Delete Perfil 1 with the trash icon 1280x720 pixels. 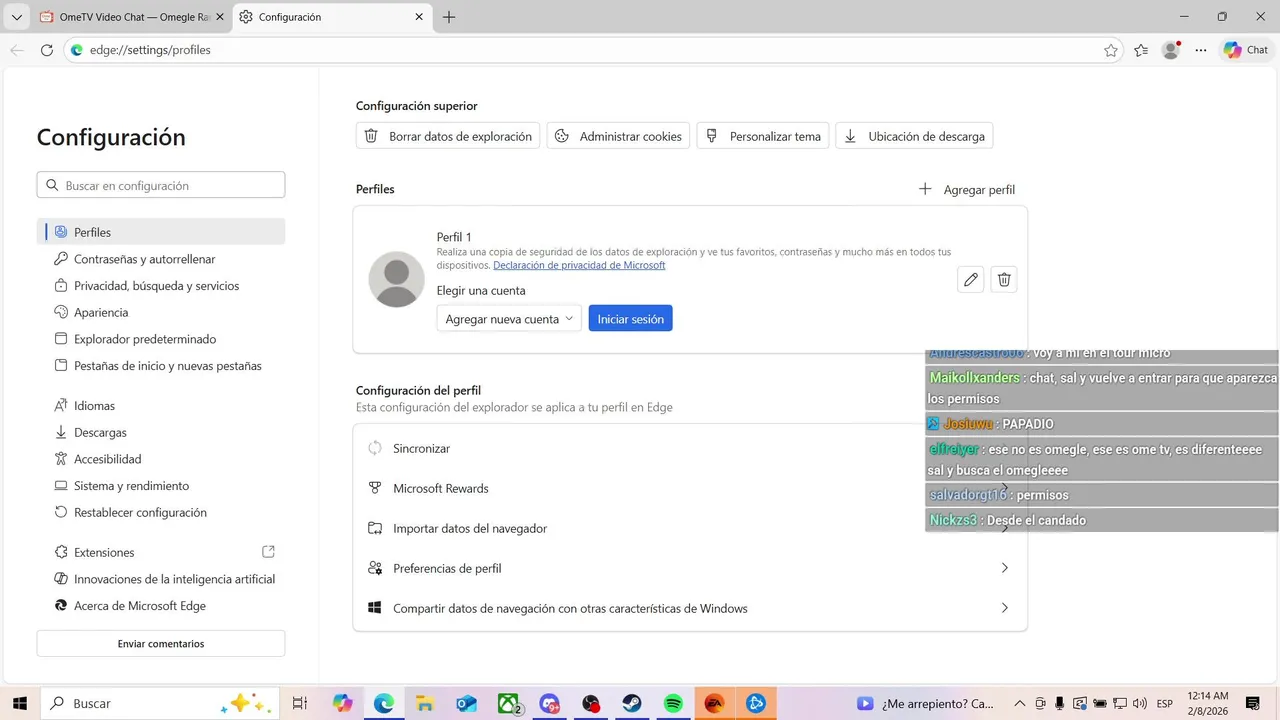point(1004,280)
